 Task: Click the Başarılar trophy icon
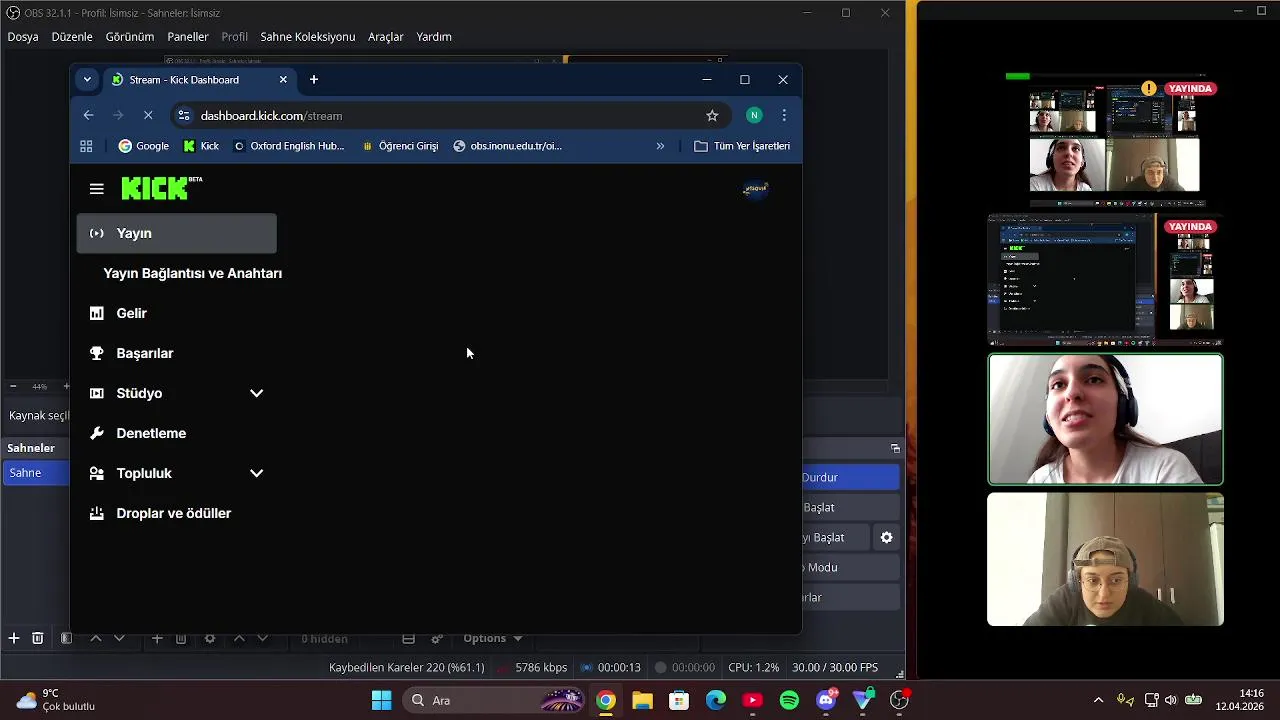96,353
